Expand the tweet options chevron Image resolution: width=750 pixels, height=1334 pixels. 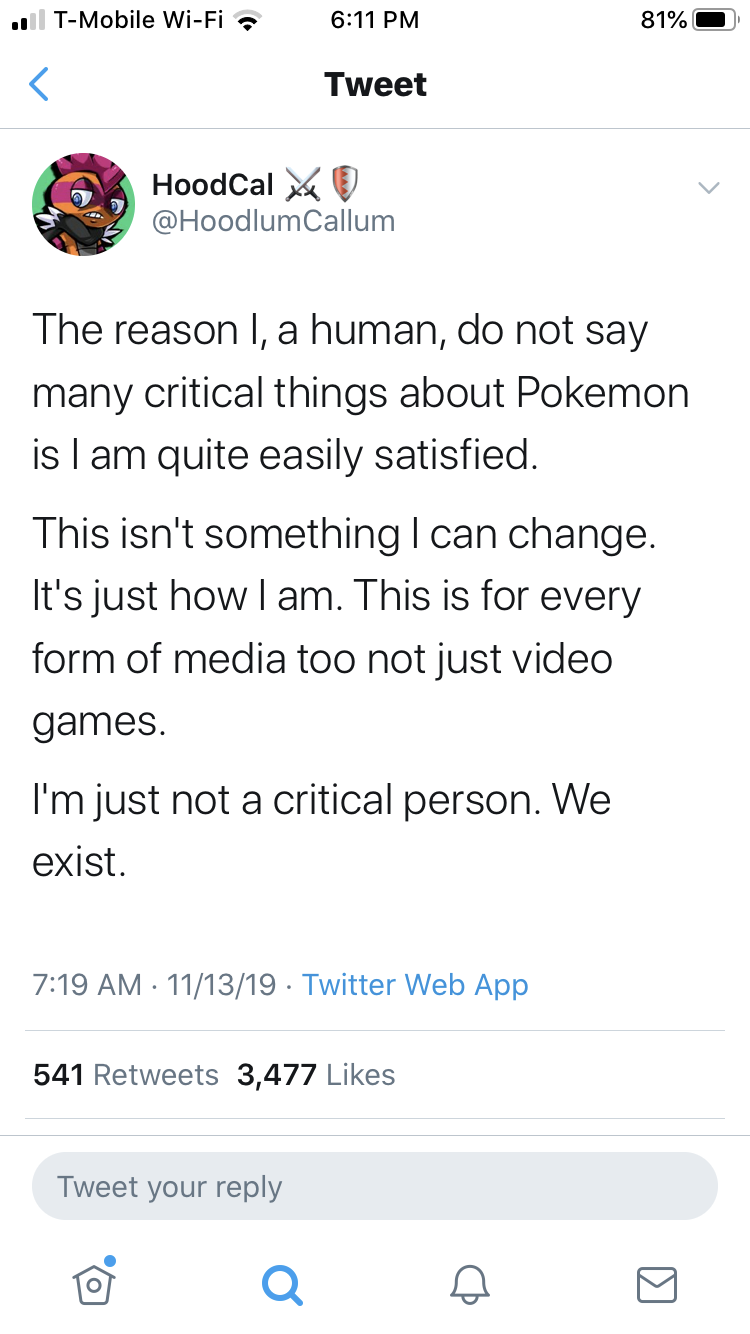pos(708,187)
